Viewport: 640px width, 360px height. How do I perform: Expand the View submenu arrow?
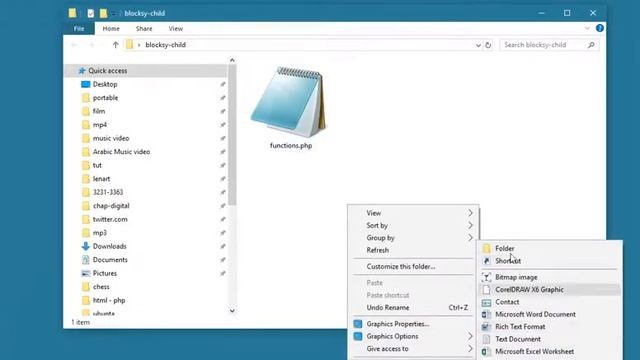coord(470,213)
